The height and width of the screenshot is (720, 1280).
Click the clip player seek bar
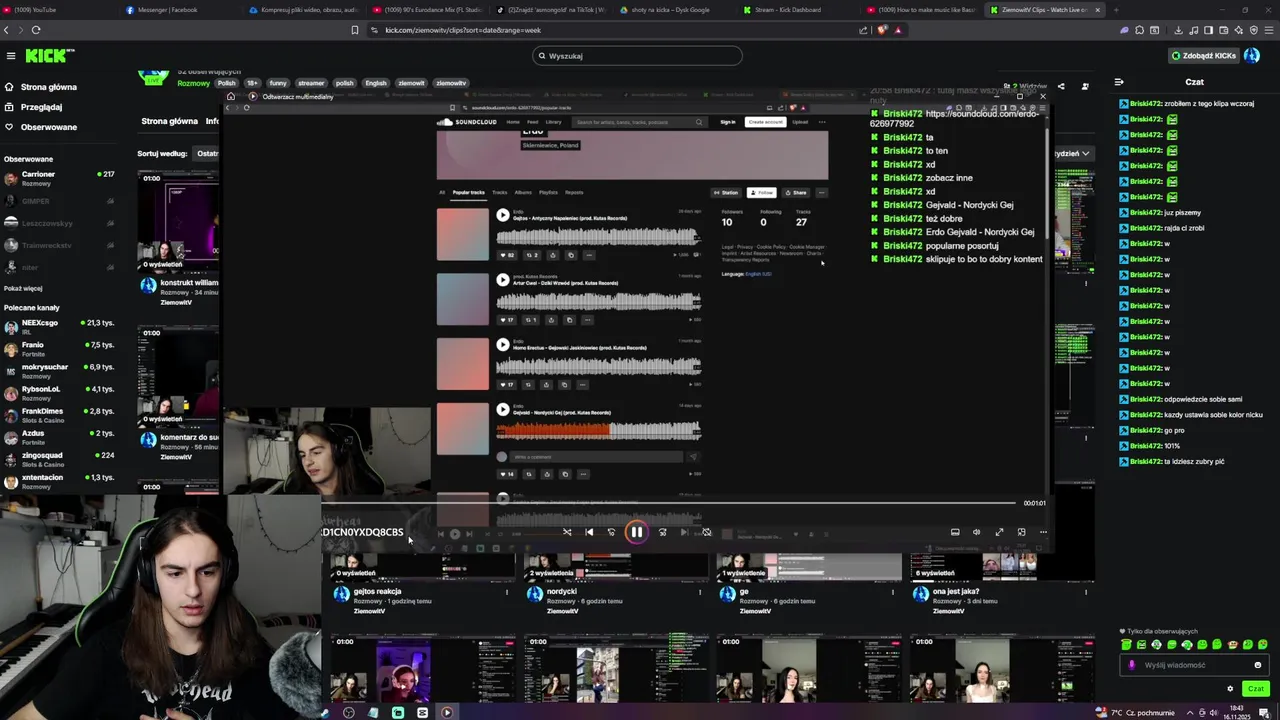[x=668, y=503]
